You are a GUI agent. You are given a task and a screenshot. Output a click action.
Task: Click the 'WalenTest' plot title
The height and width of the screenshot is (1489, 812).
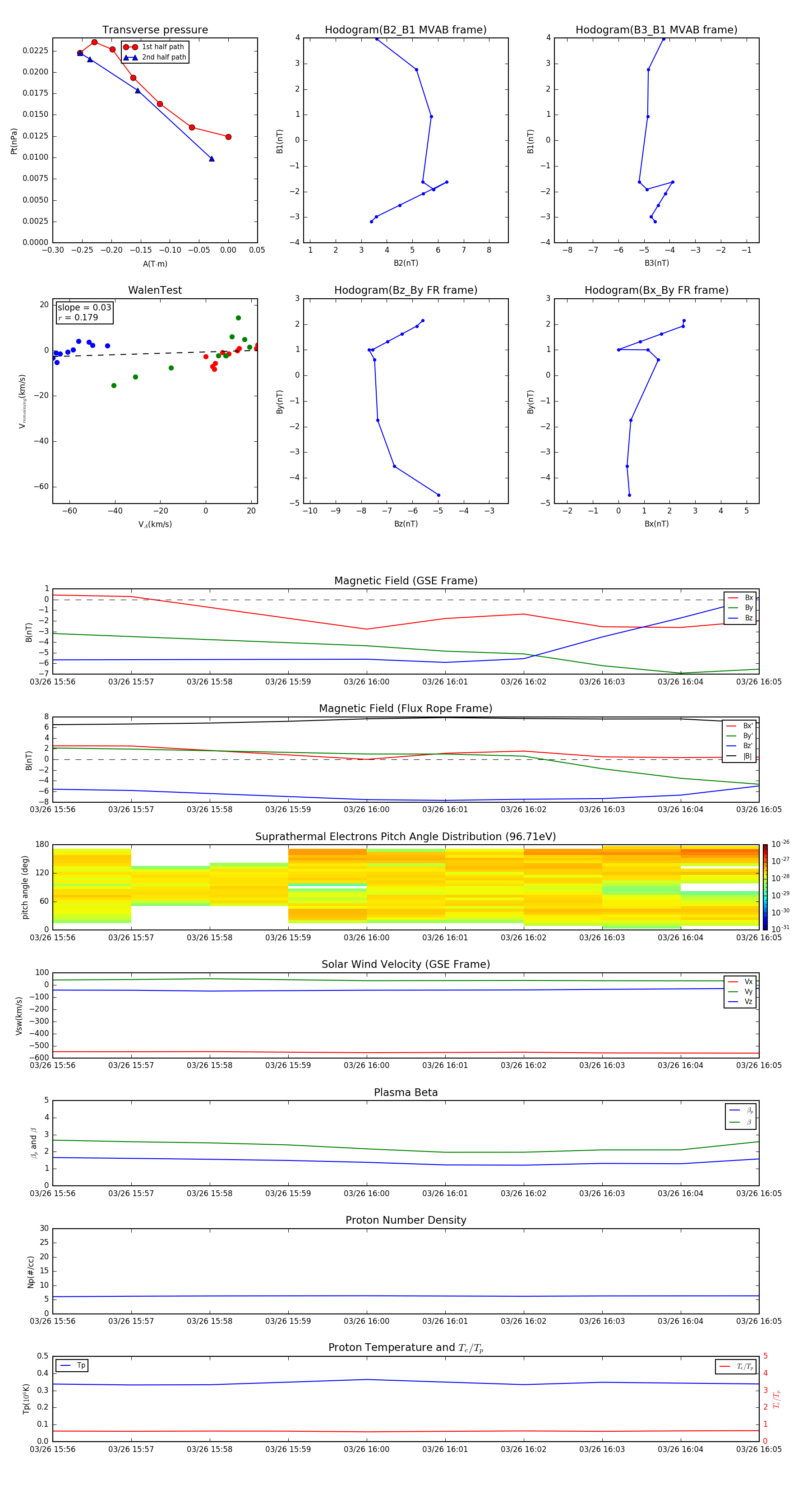coord(155,290)
